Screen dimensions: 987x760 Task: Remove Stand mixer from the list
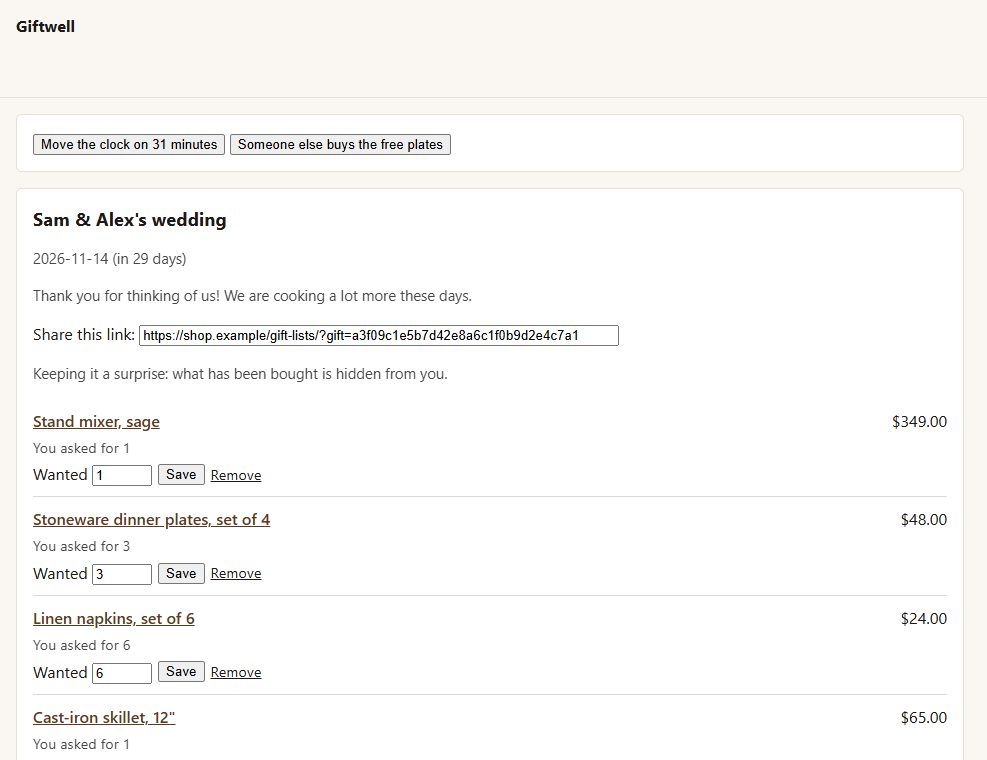click(x=236, y=475)
